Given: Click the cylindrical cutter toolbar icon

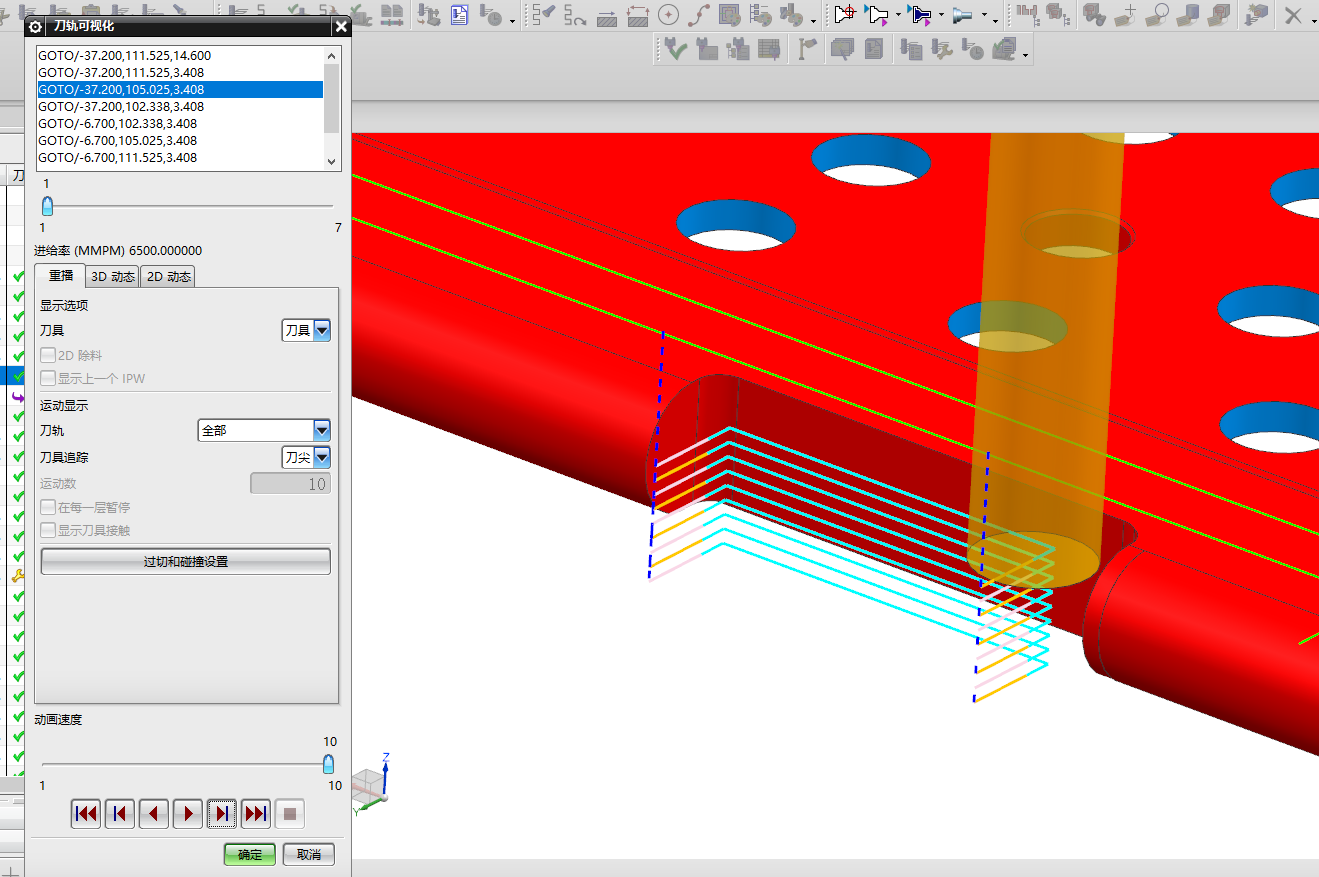Looking at the screenshot, I should 963,15.
